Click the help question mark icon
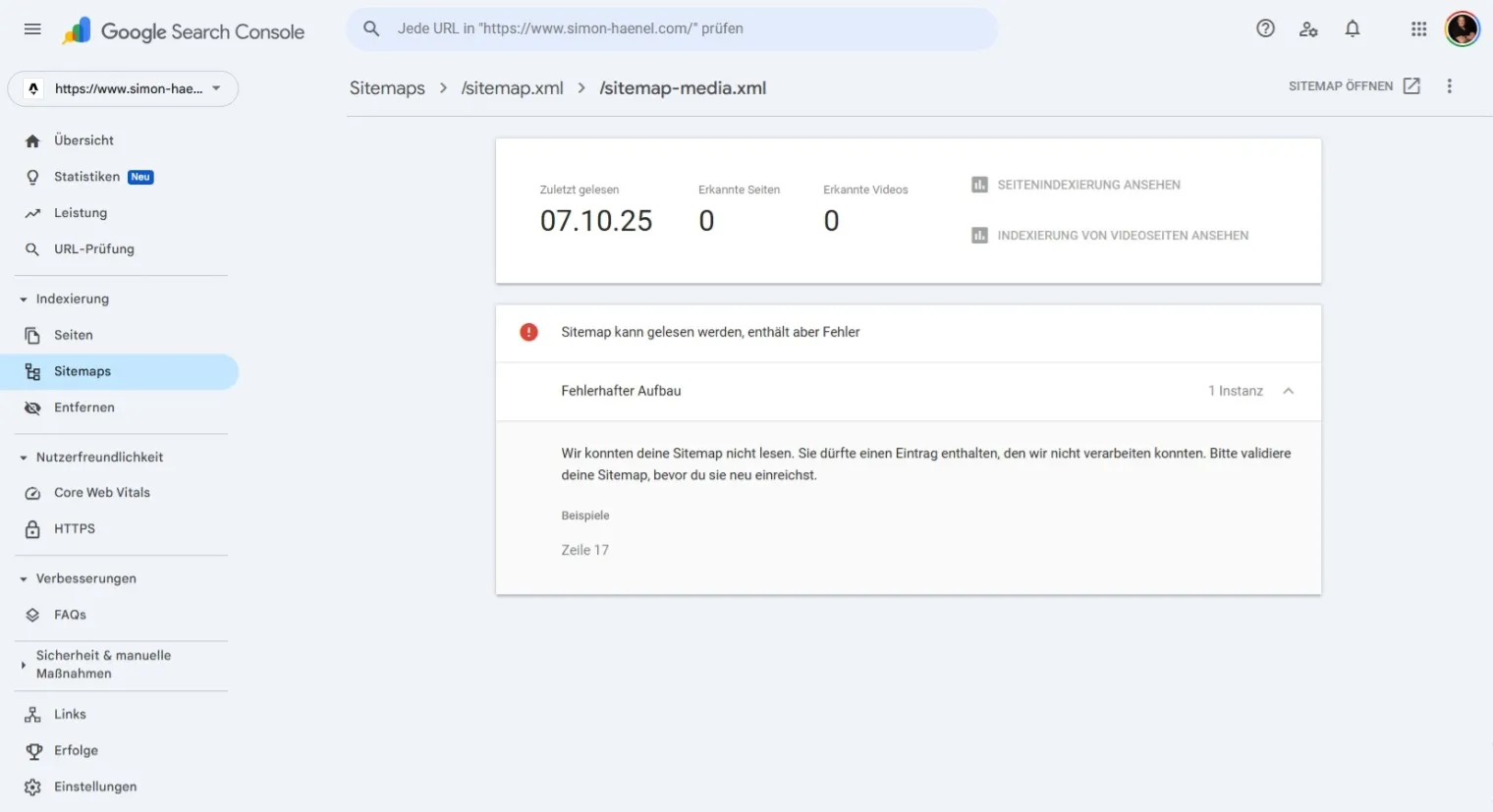Image resolution: width=1493 pixels, height=812 pixels. 1265,28
